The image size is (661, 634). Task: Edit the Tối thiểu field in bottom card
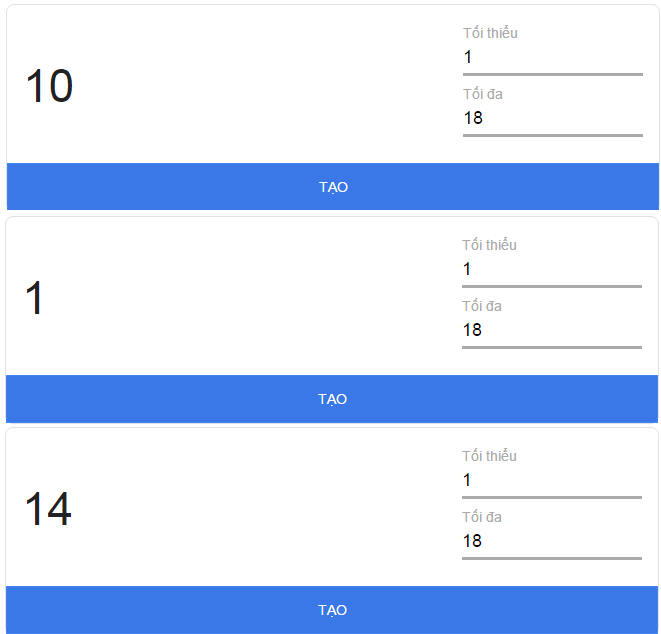(x=551, y=480)
